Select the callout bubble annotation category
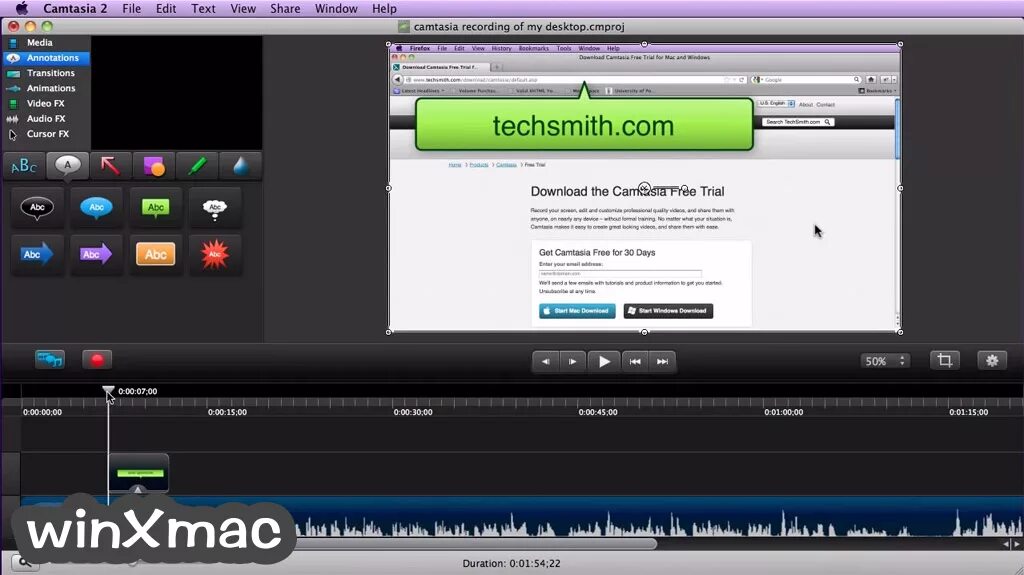1024x575 pixels. [x=67, y=166]
